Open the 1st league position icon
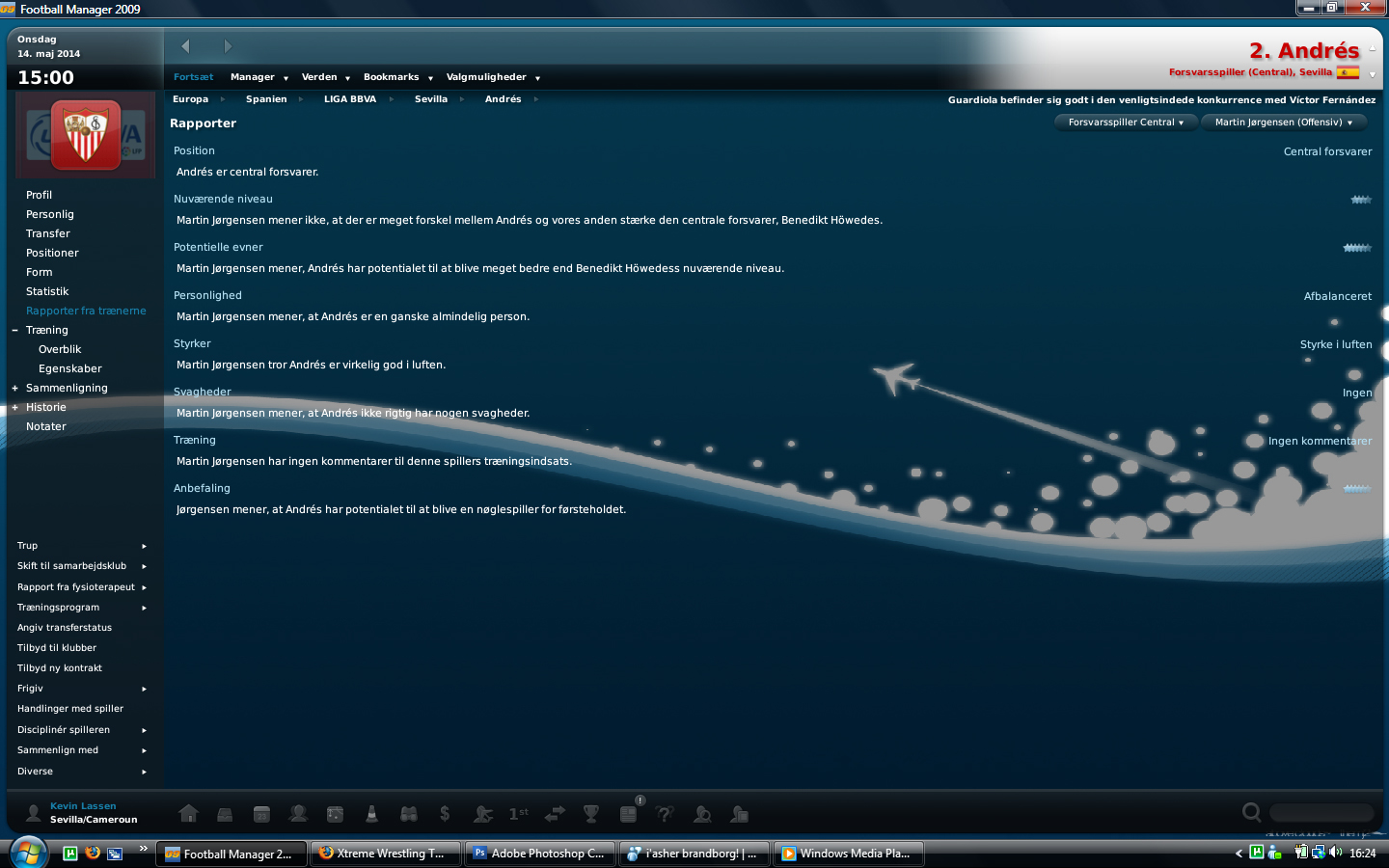The height and width of the screenshot is (868, 1389). pos(518,814)
